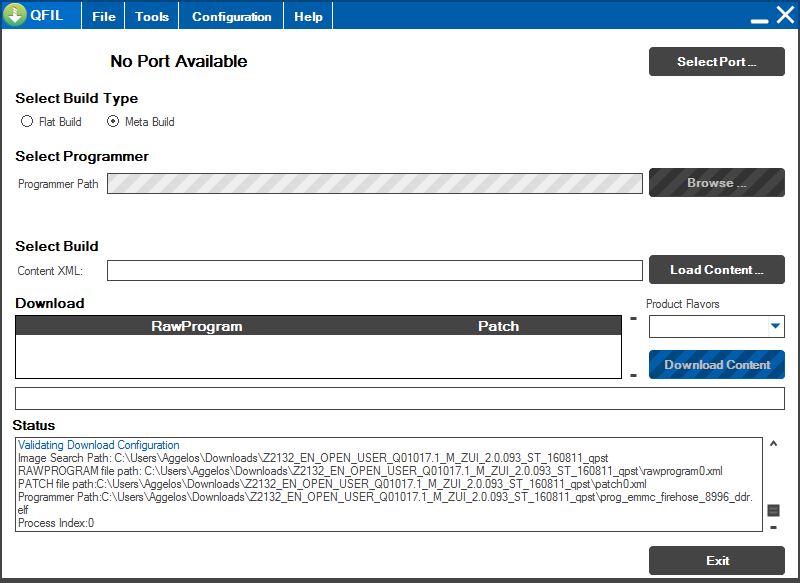Click the Exit button
800x583 pixels.
[x=716, y=561]
